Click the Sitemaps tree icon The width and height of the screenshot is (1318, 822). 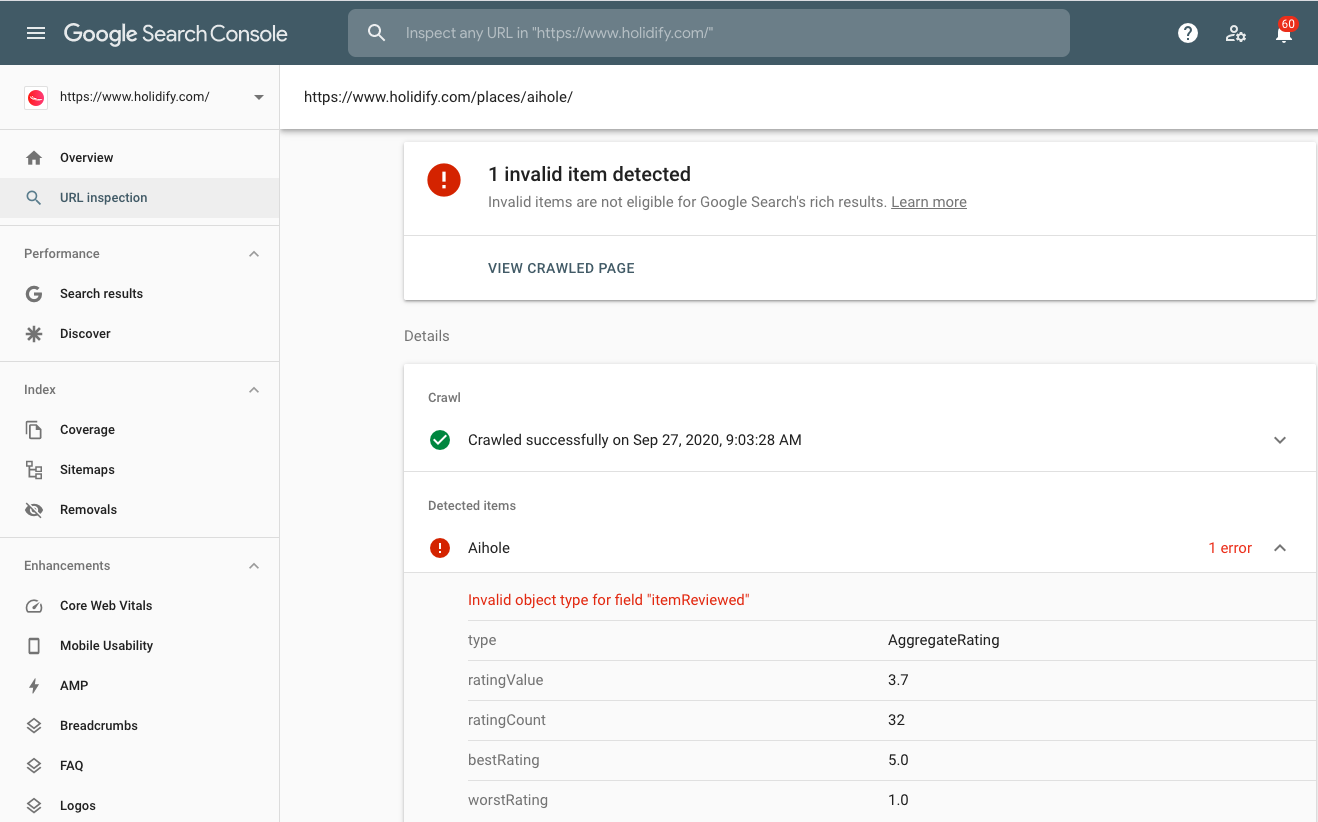coord(34,470)
